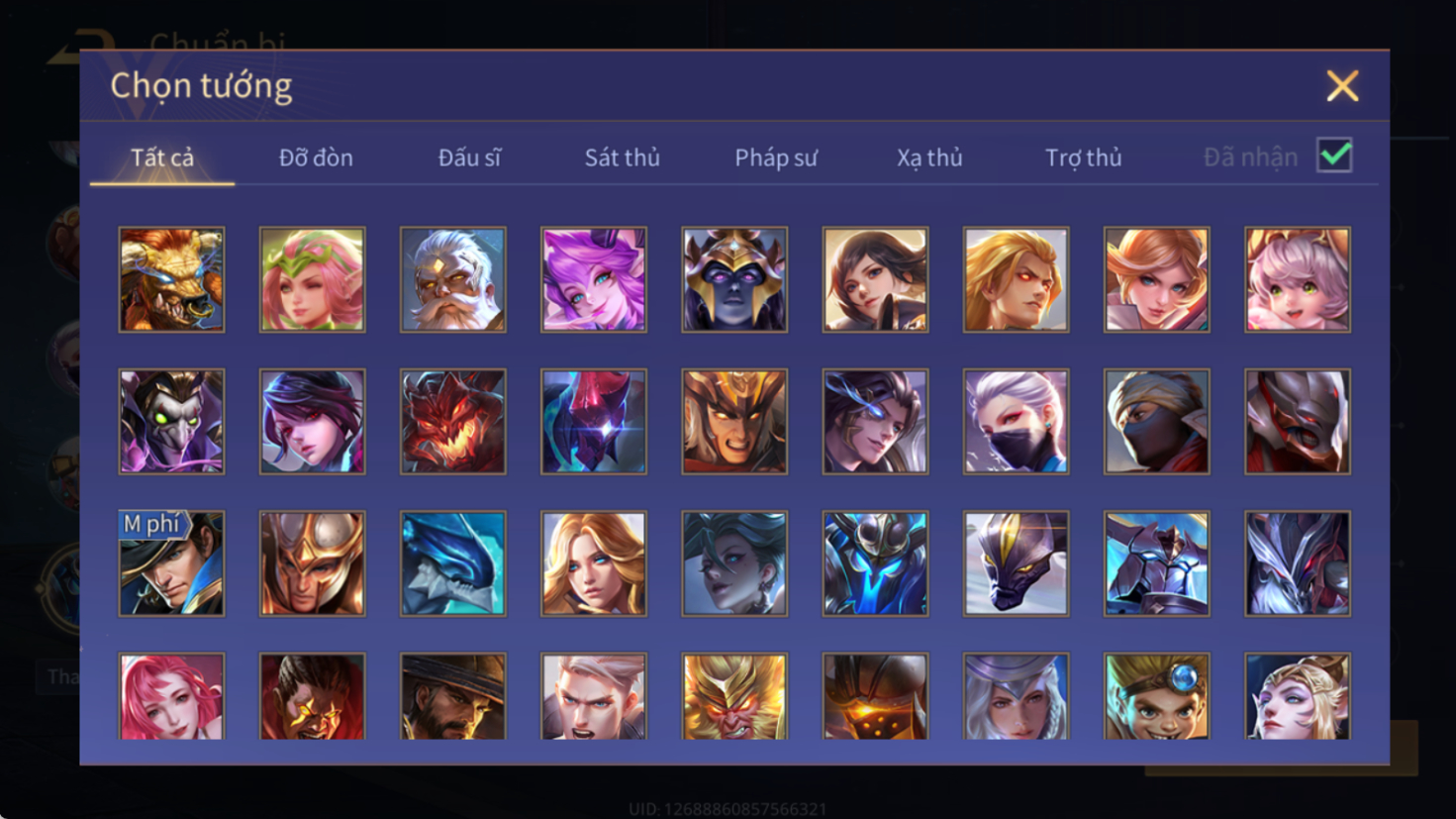
Task: Switch to the Trợ thủ tab
Action: pos(1084,157)
